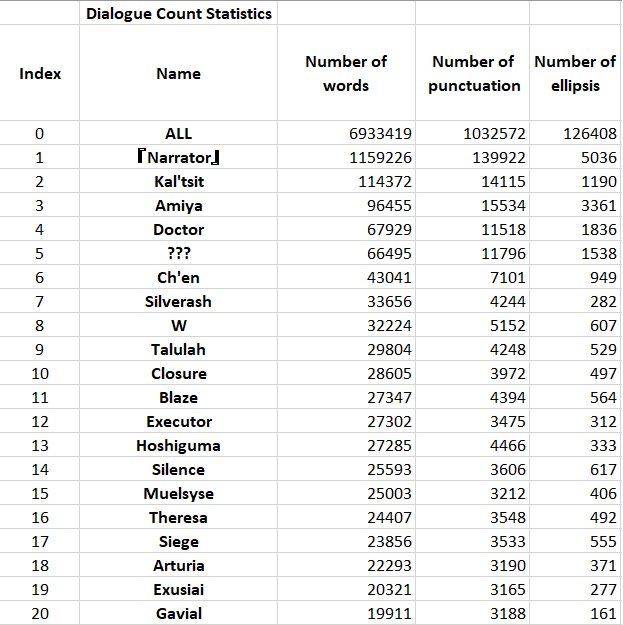Select the cell with 3972
The image size is (623, 625).
472,373
